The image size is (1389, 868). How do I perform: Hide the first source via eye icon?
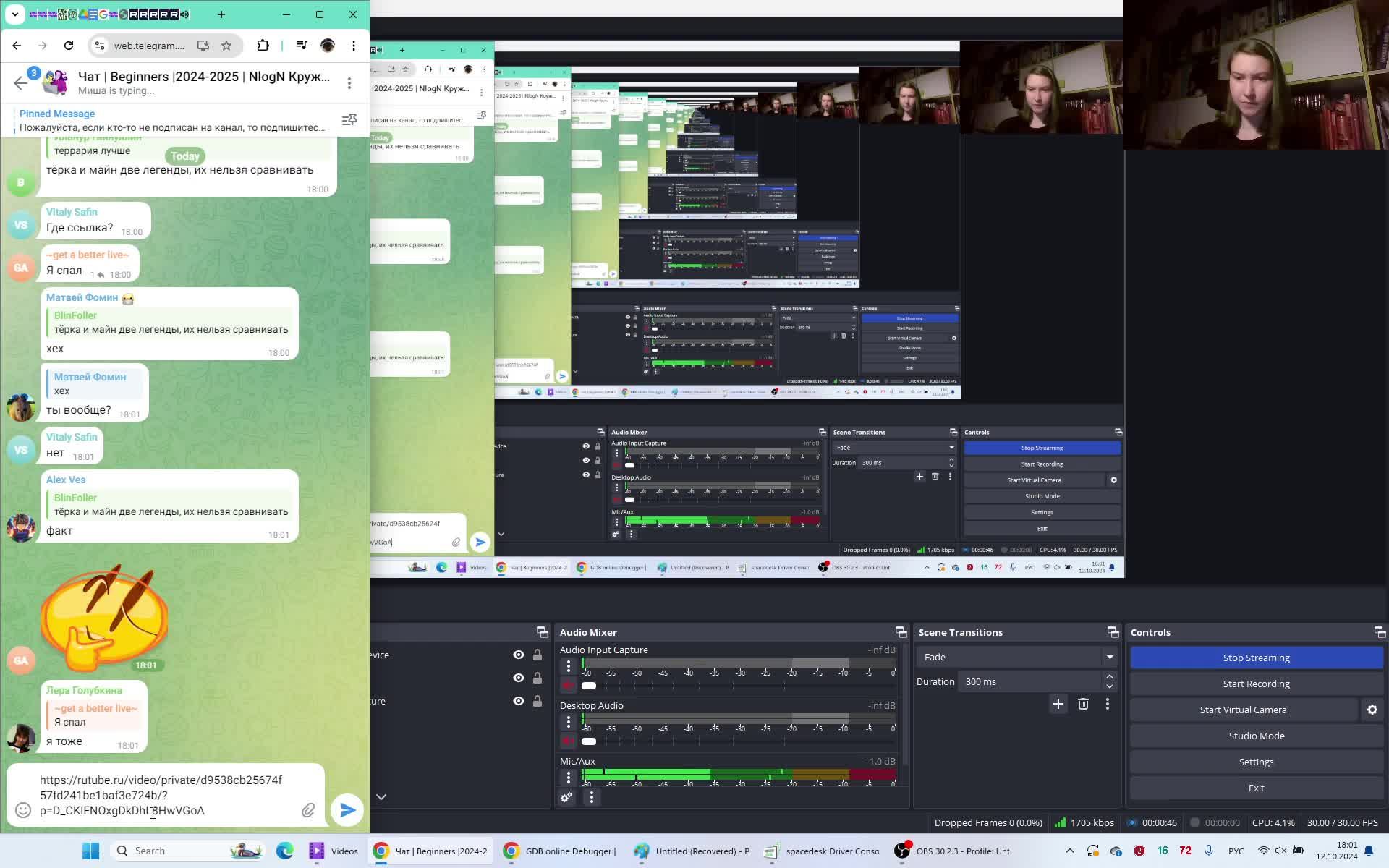(x=519, y=655)
